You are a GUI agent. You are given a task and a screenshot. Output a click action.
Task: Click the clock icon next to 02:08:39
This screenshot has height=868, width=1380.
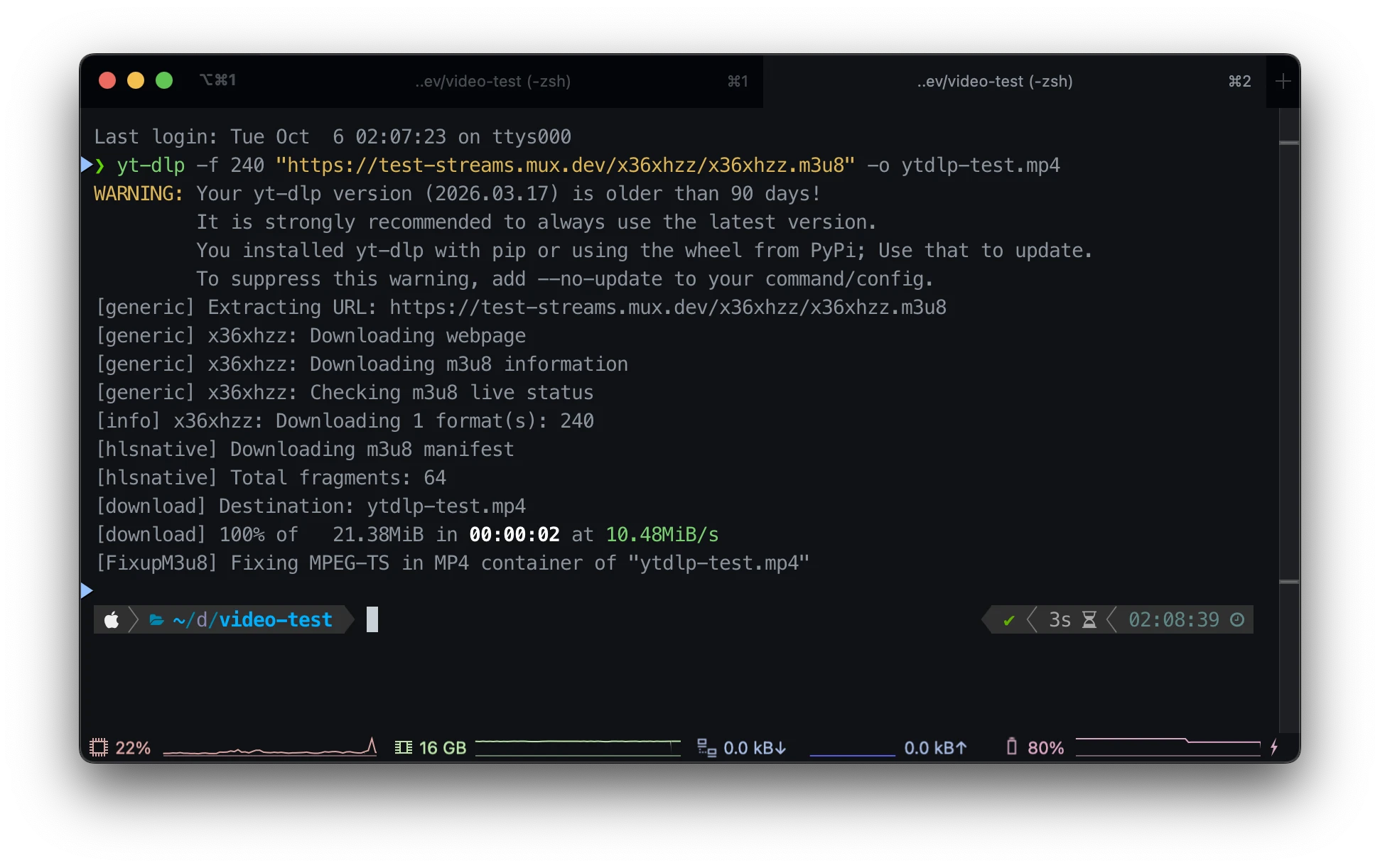(x=1237, y=620)
